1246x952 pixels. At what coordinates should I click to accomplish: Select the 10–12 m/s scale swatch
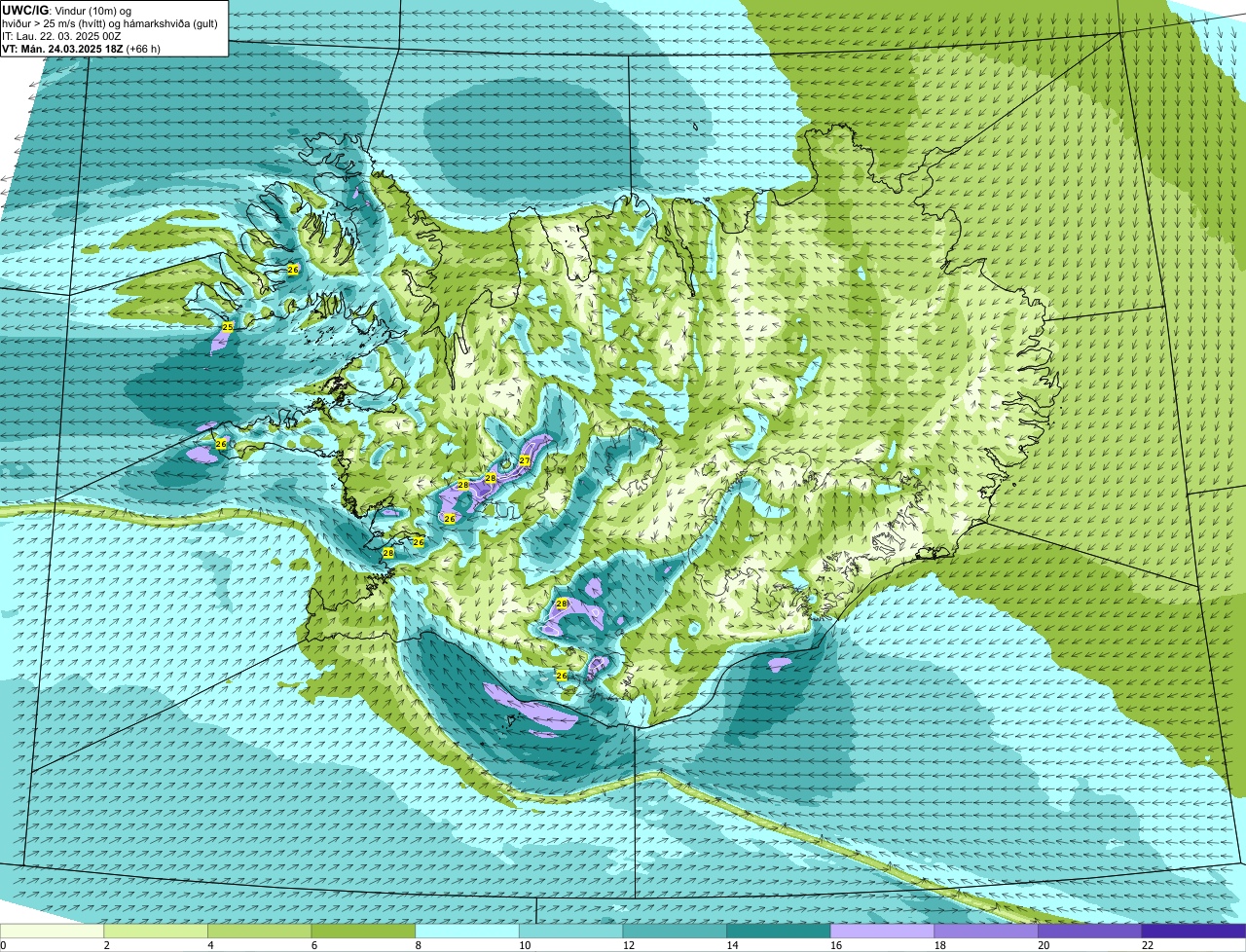tap(571, 932)
